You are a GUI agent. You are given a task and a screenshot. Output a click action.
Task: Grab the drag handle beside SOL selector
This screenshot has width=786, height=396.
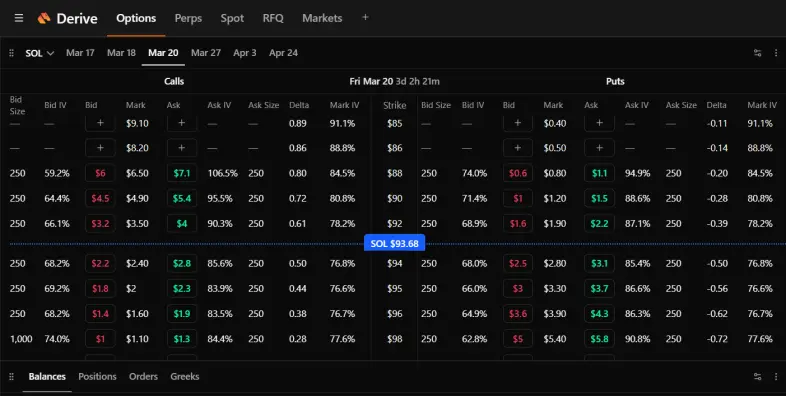tap(12, 53)
